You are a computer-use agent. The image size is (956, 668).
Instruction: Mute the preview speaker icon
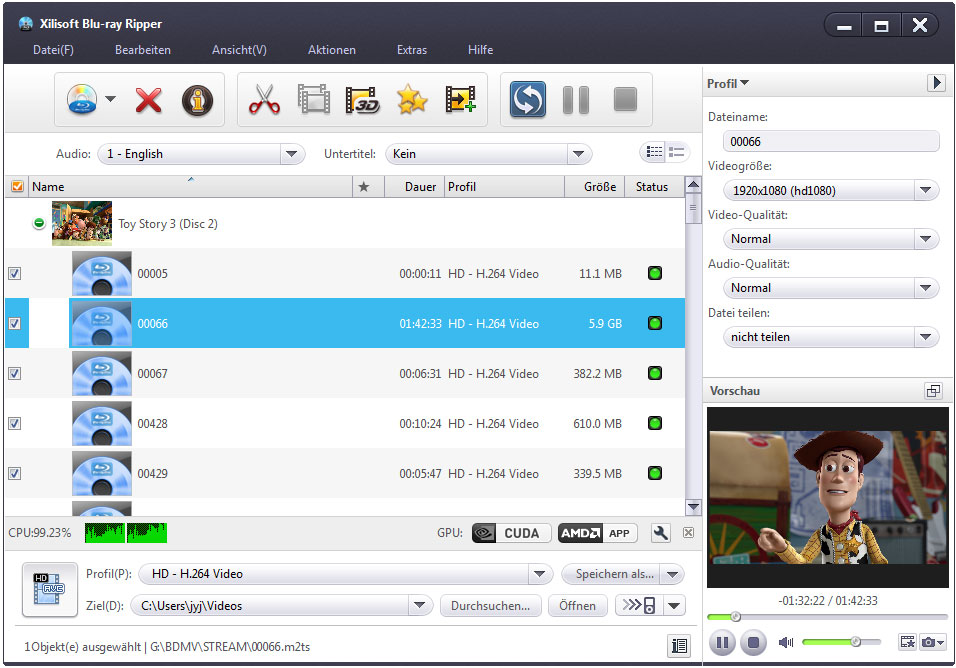(x=786, y=642)
